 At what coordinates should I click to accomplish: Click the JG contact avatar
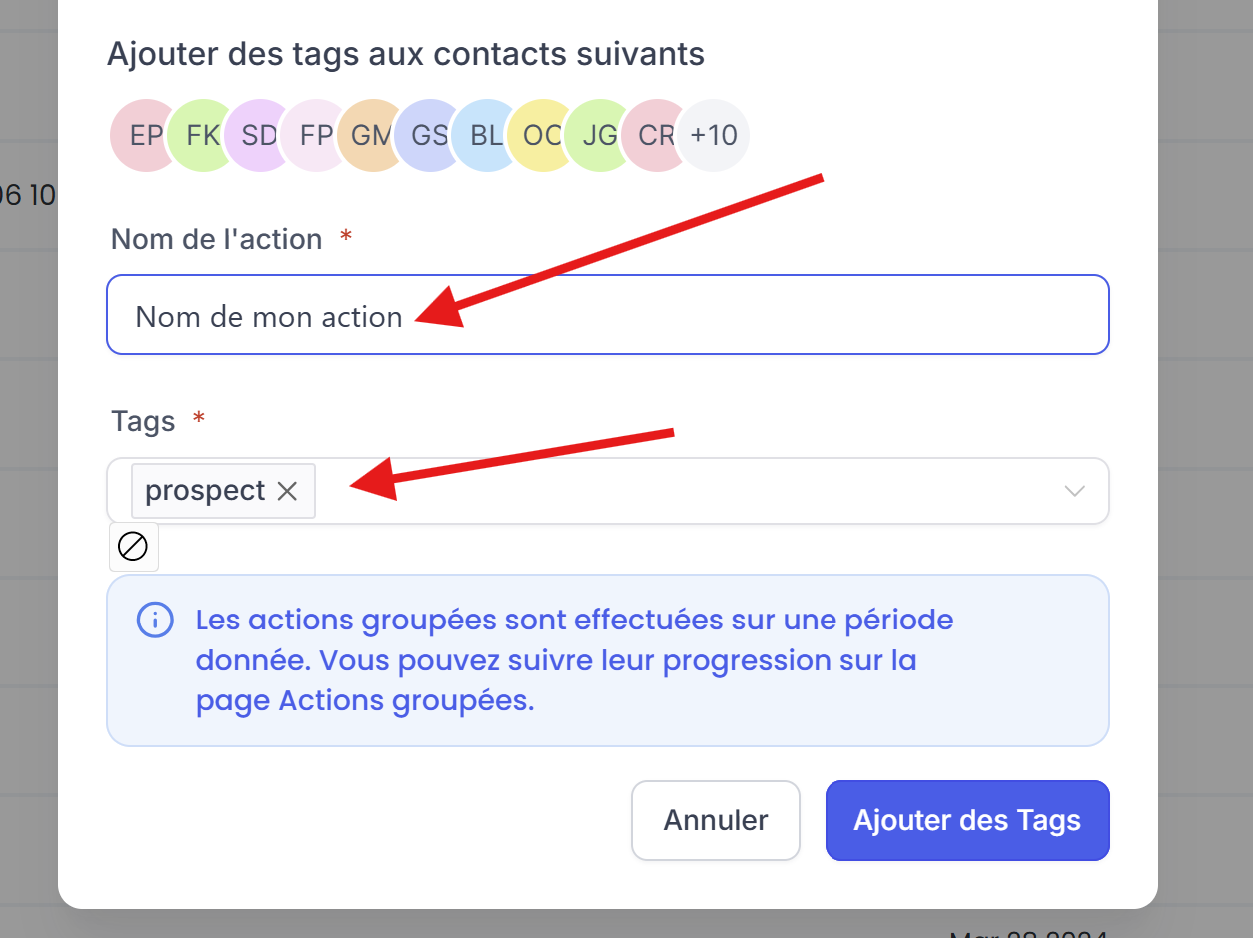tap(599, 135)
